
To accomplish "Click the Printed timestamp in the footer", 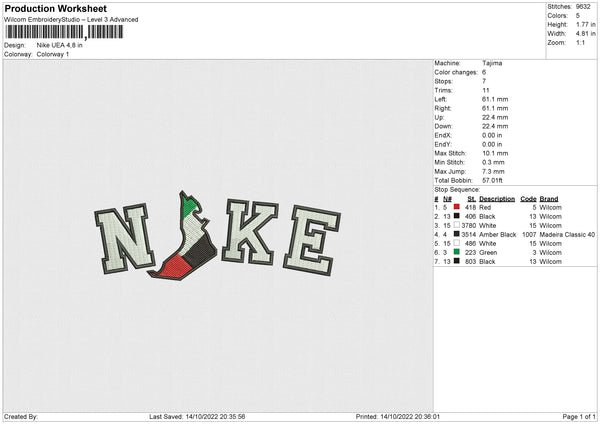I will pos(410,416).
